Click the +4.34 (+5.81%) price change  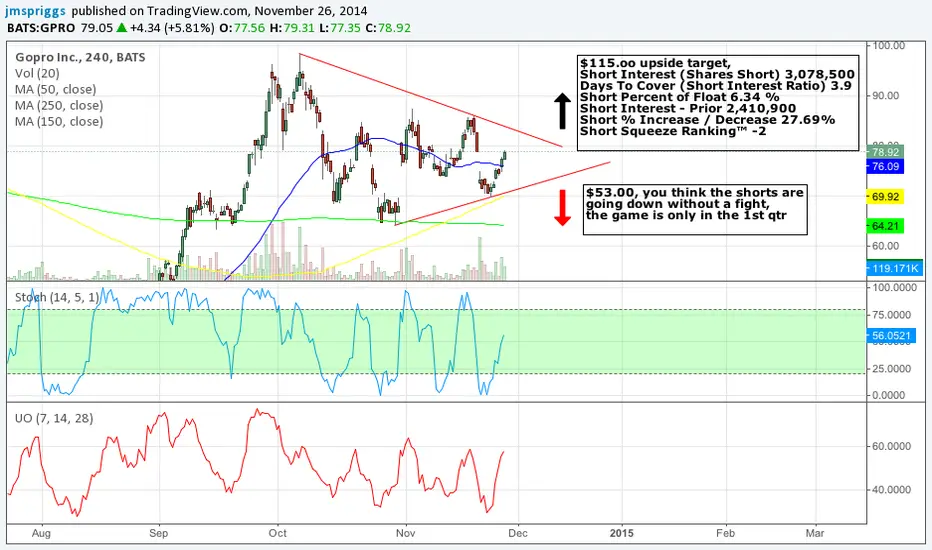[x=172, y=28]
